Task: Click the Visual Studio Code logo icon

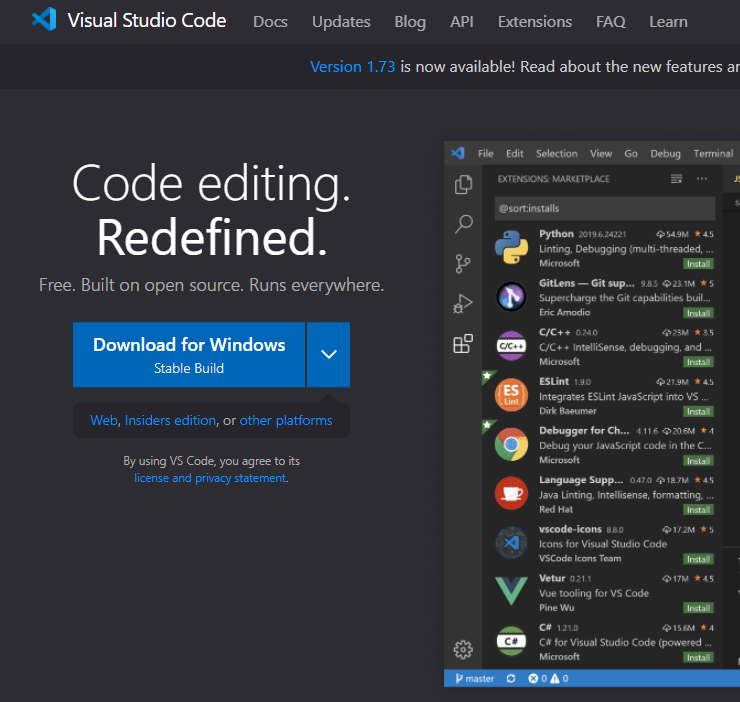Action: 44,20
